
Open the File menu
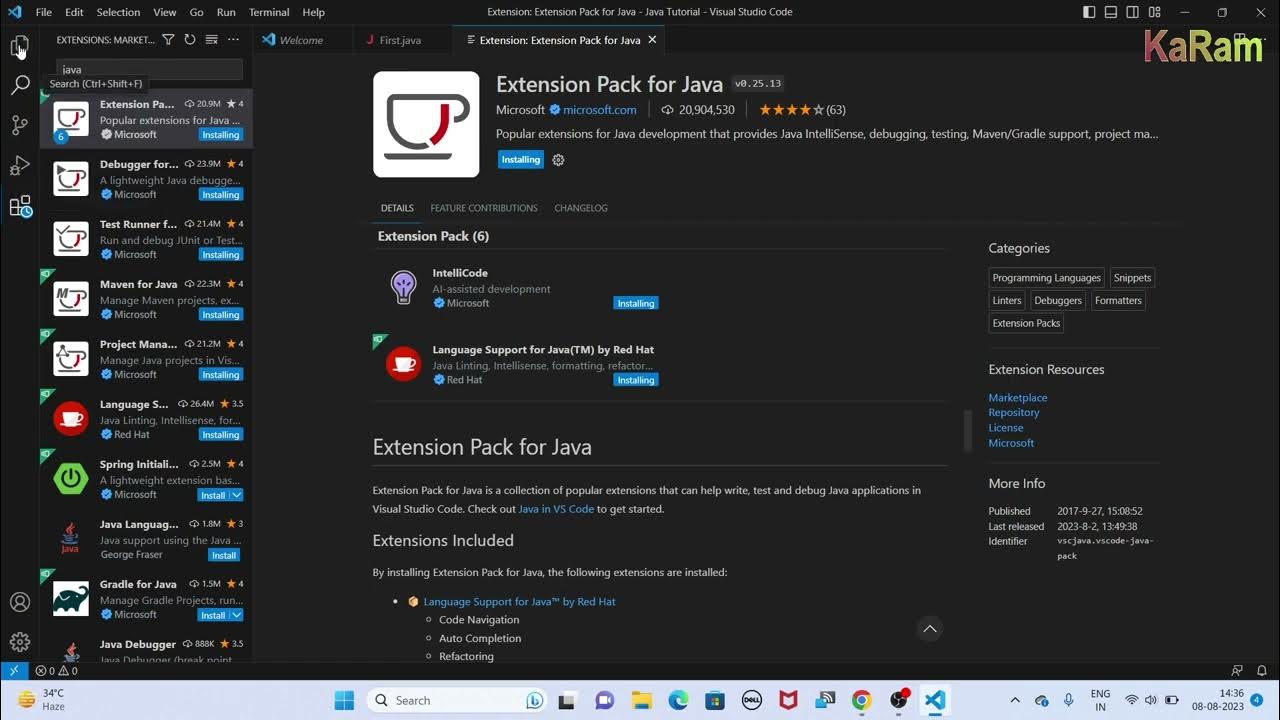[x=44, y=12]
